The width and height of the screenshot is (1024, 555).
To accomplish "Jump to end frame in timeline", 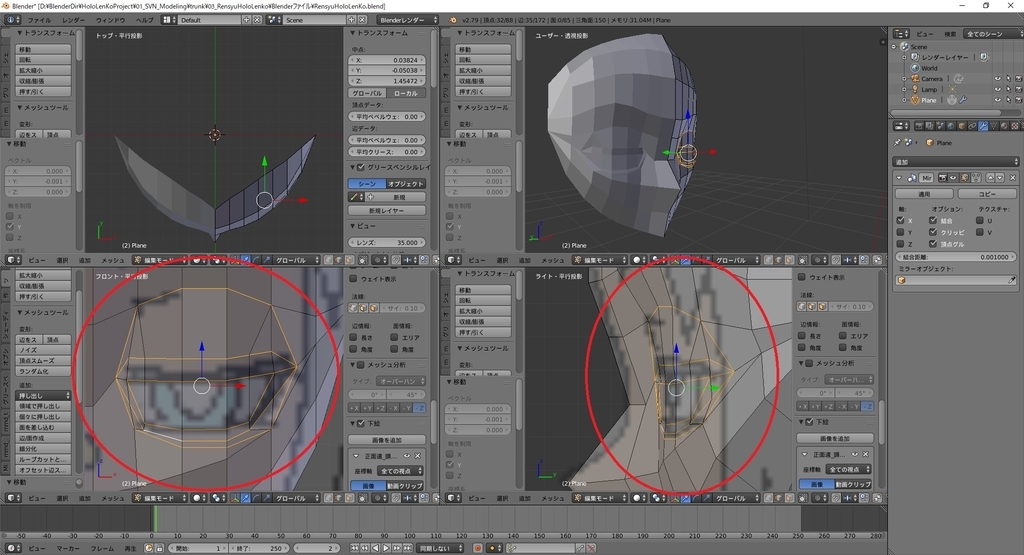I will coord(408,548).
